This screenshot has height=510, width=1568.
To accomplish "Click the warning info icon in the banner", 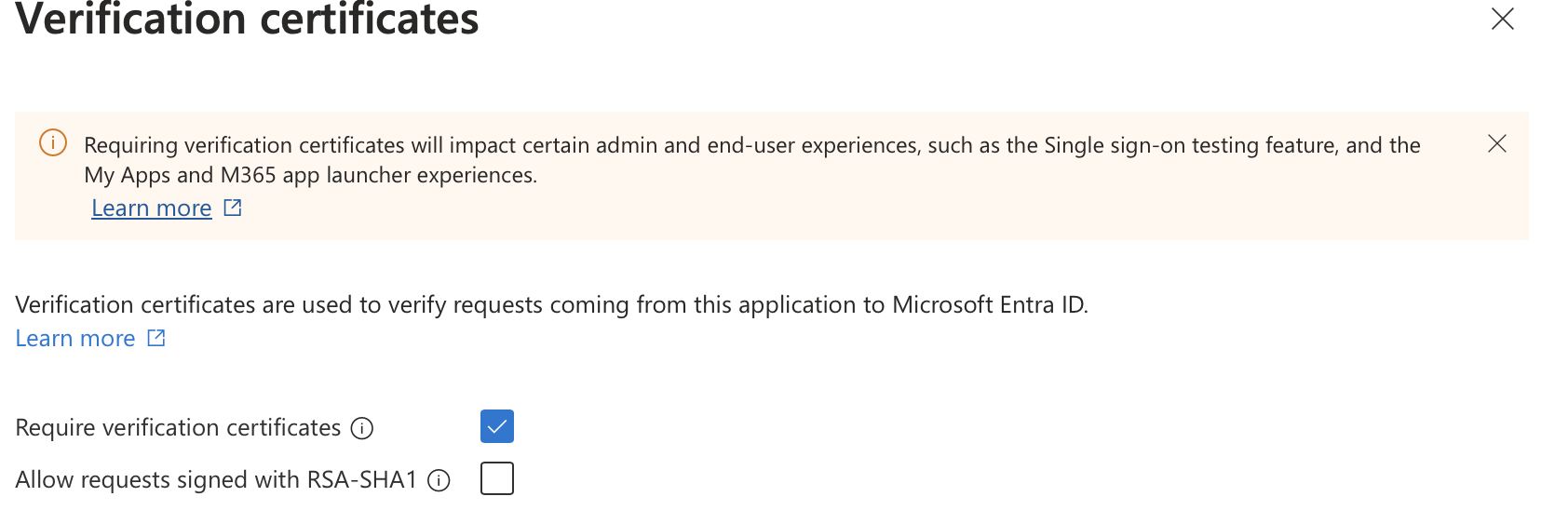I will click(x=53, y=143).
